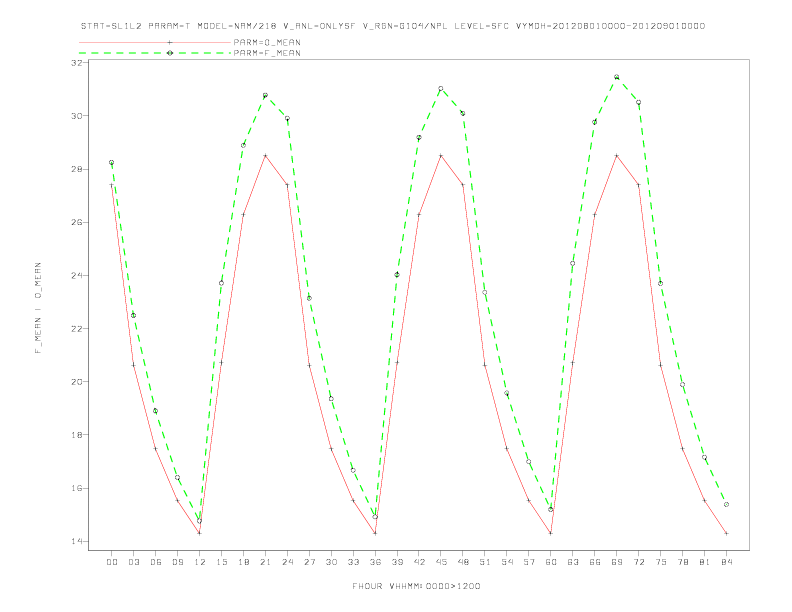Screen dimensions: 792x612
Task: Click y-axis tick label 32
Action: point(77,63)
